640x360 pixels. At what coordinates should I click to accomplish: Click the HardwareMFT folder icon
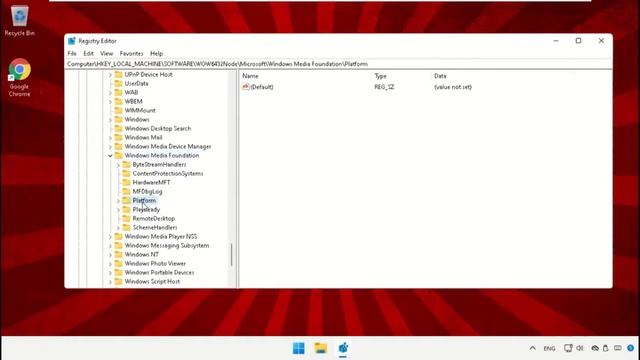127,182
